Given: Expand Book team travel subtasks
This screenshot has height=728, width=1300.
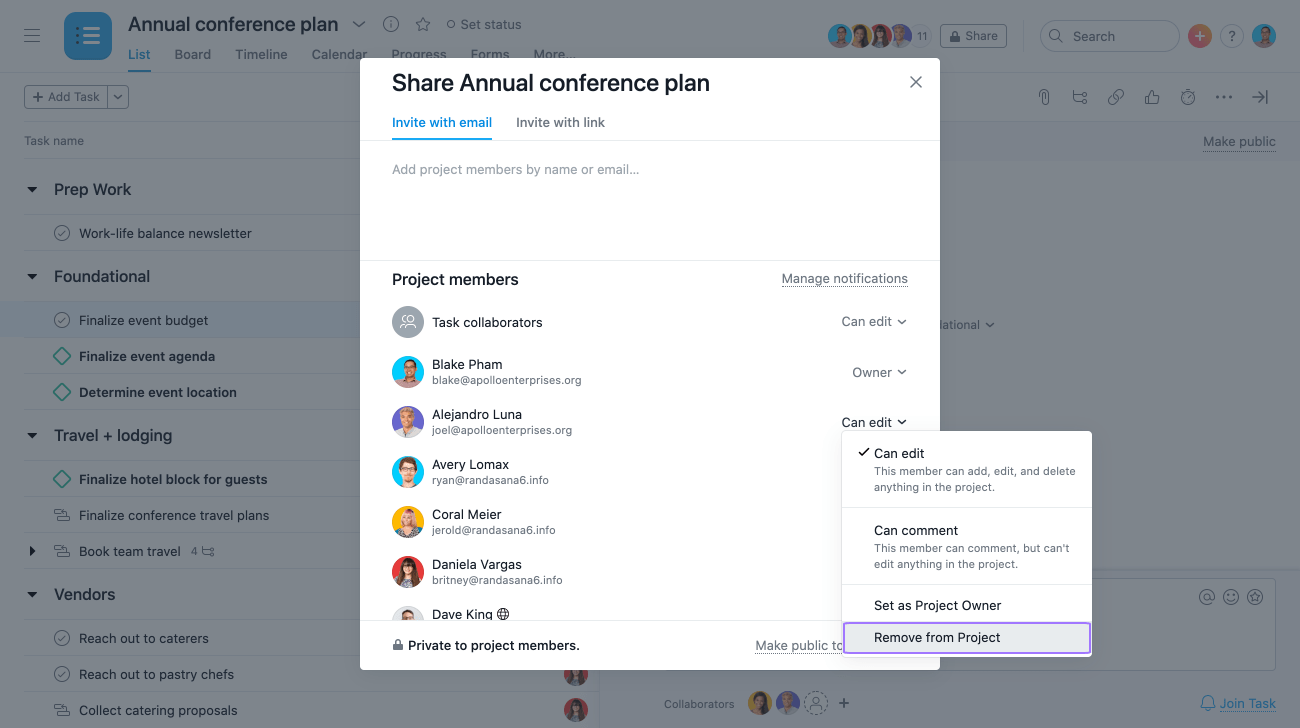Looking at the screenshot, I should [32, 551].
